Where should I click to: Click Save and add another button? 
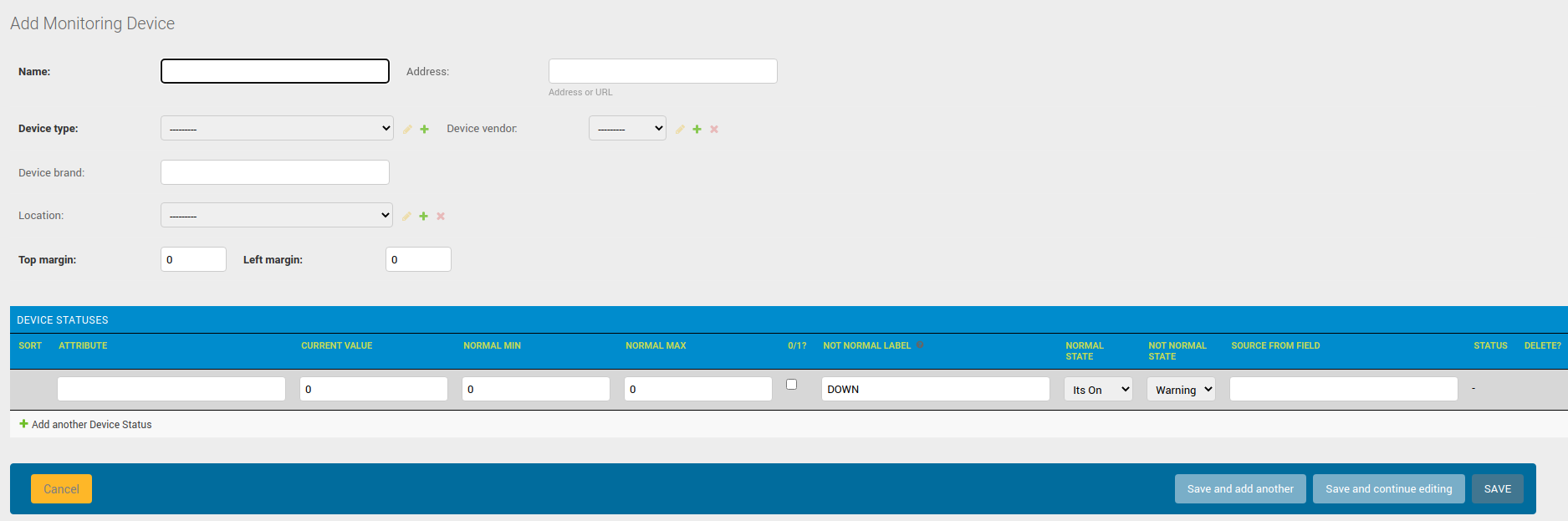coord(1240,489)
